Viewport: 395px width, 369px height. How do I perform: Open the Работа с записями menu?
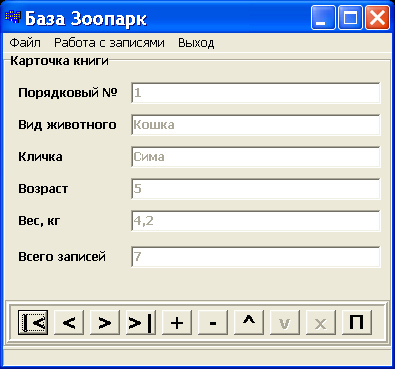(x=109, y=43)
